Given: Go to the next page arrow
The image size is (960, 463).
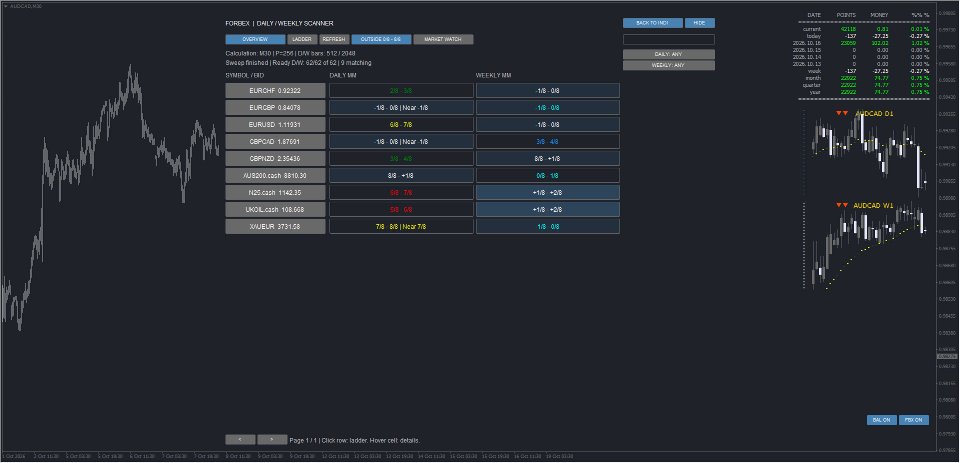Looking at the screenshot, I should (272, 440).
